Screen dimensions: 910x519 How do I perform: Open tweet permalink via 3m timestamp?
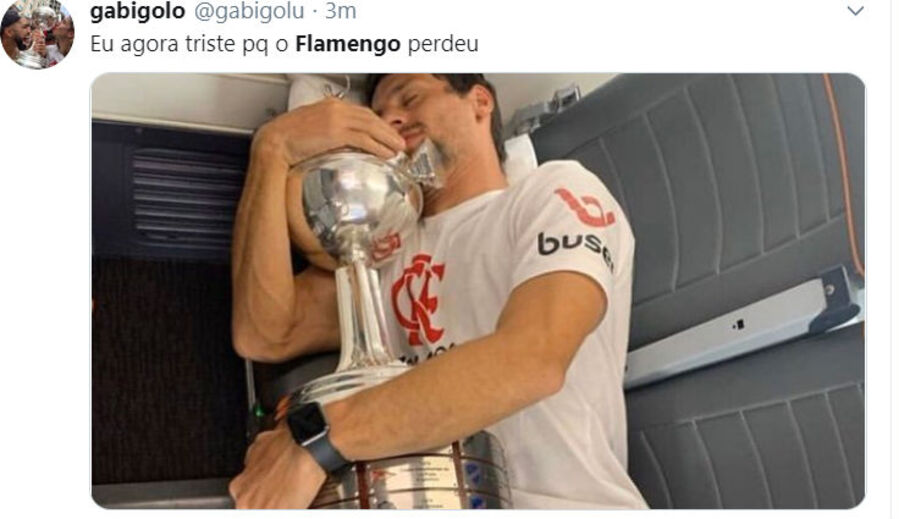(x=340, y=10)
